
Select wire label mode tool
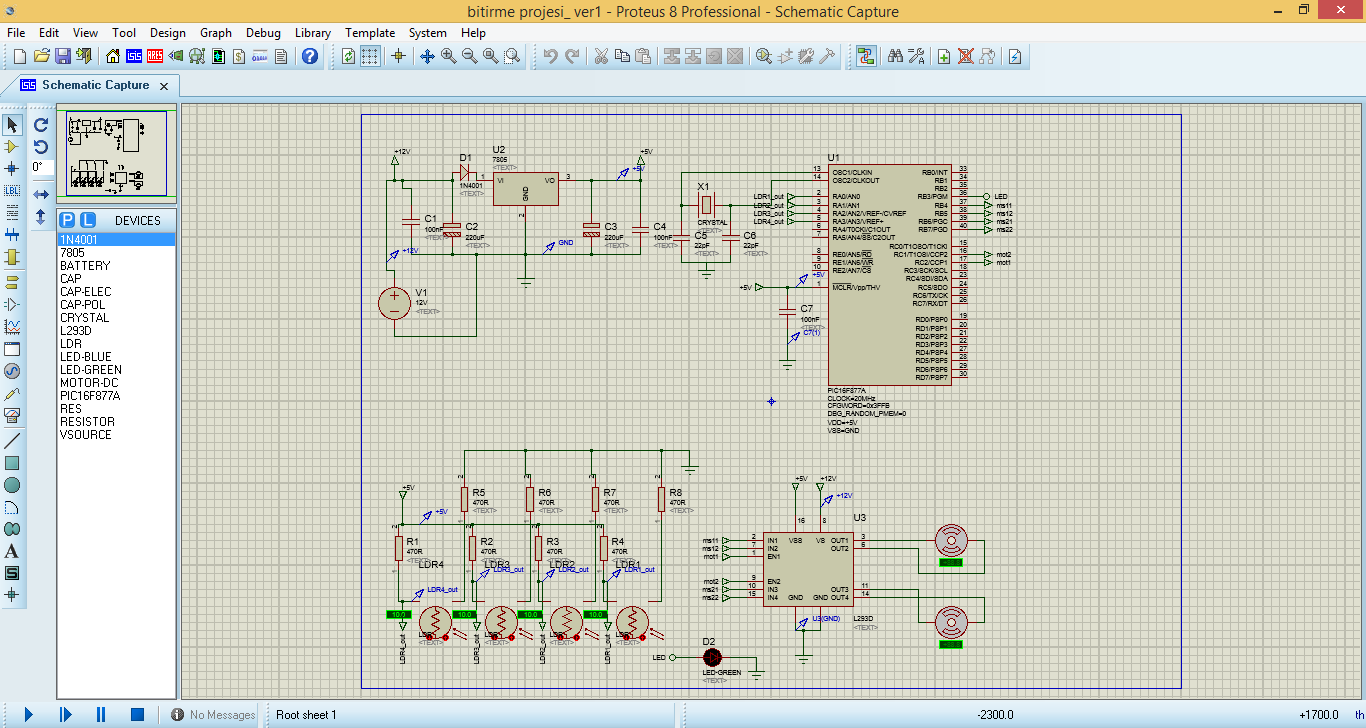click(12, 190)
